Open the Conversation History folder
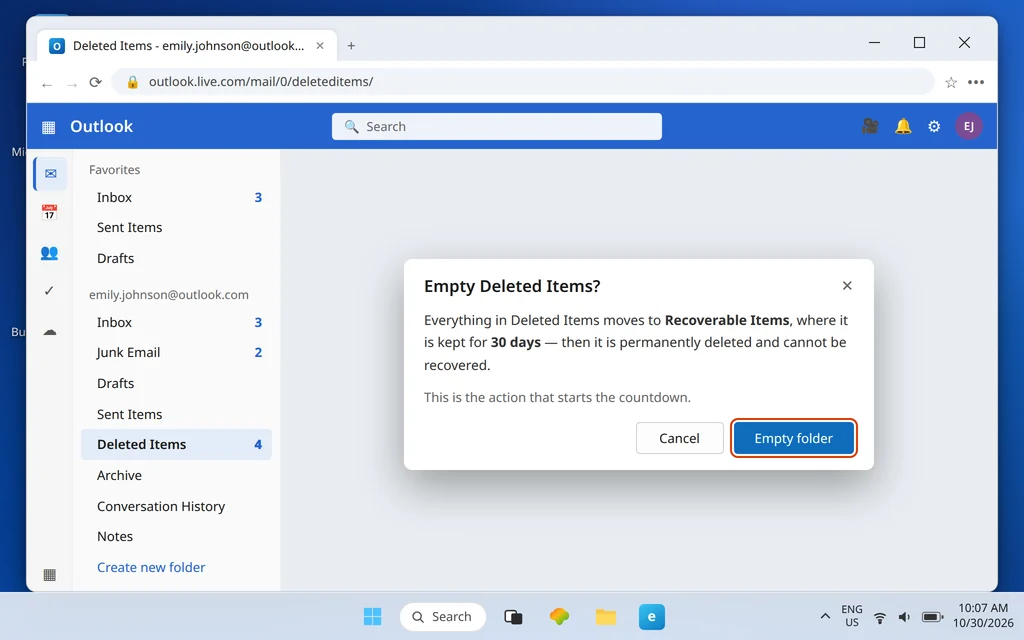This screenshot has height=640, width=1024. click(x=176, y=506)
